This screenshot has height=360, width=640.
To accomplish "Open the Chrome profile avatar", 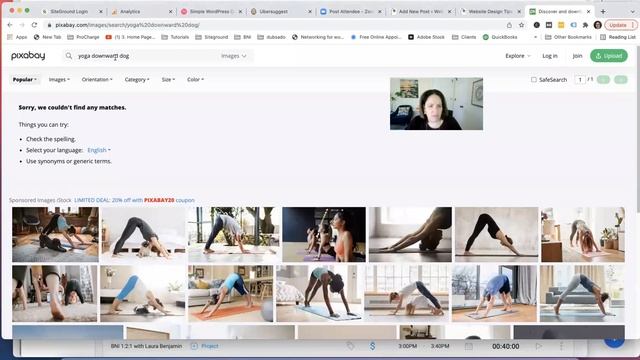I will point(598,25).
